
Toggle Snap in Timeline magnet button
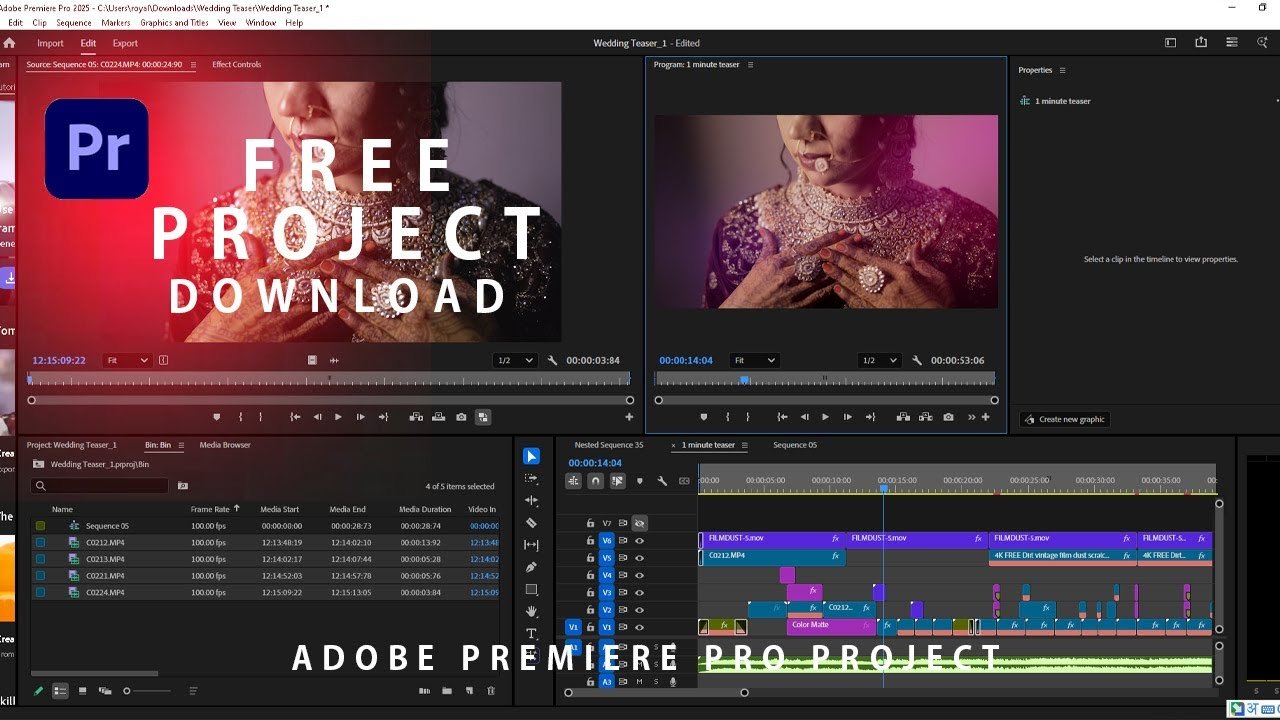(595, 481)
